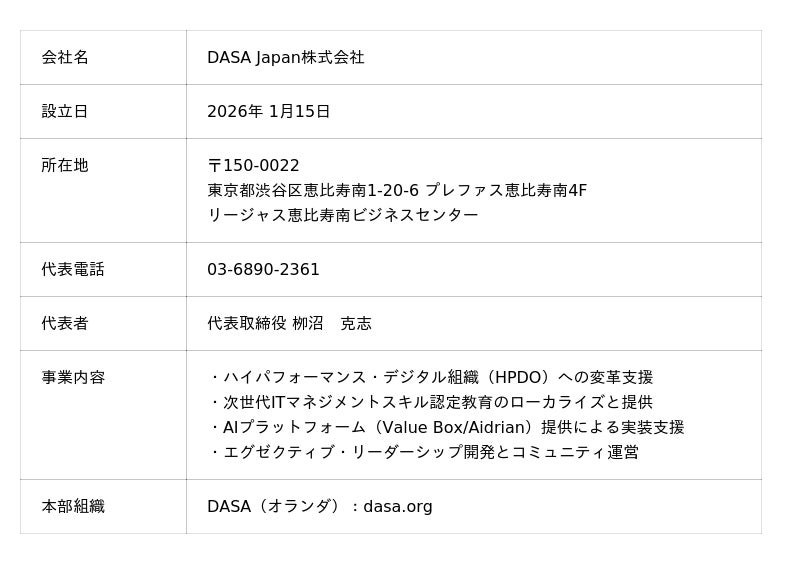Select the 代表取締役 柳沼 克志 text
800x564 pixels.
coord(289,323)
